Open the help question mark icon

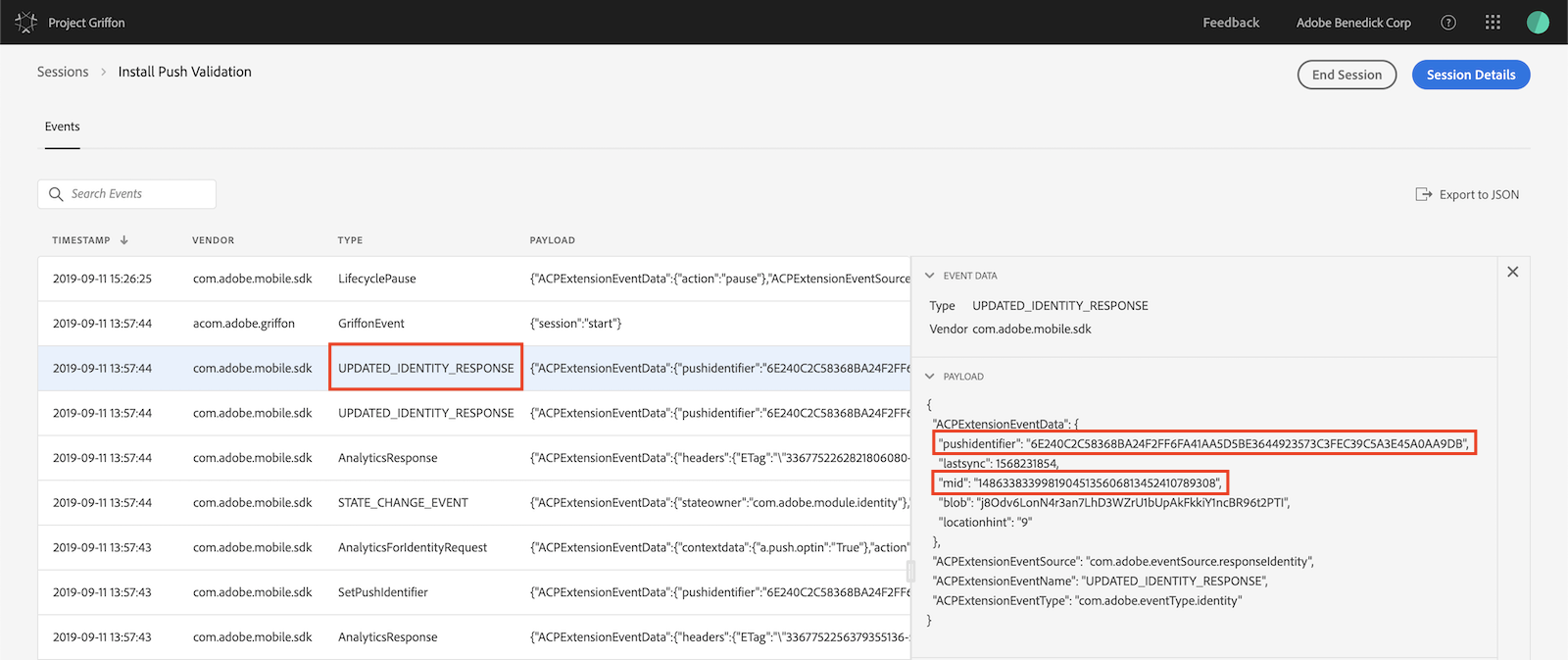[x=1448, y=23]
